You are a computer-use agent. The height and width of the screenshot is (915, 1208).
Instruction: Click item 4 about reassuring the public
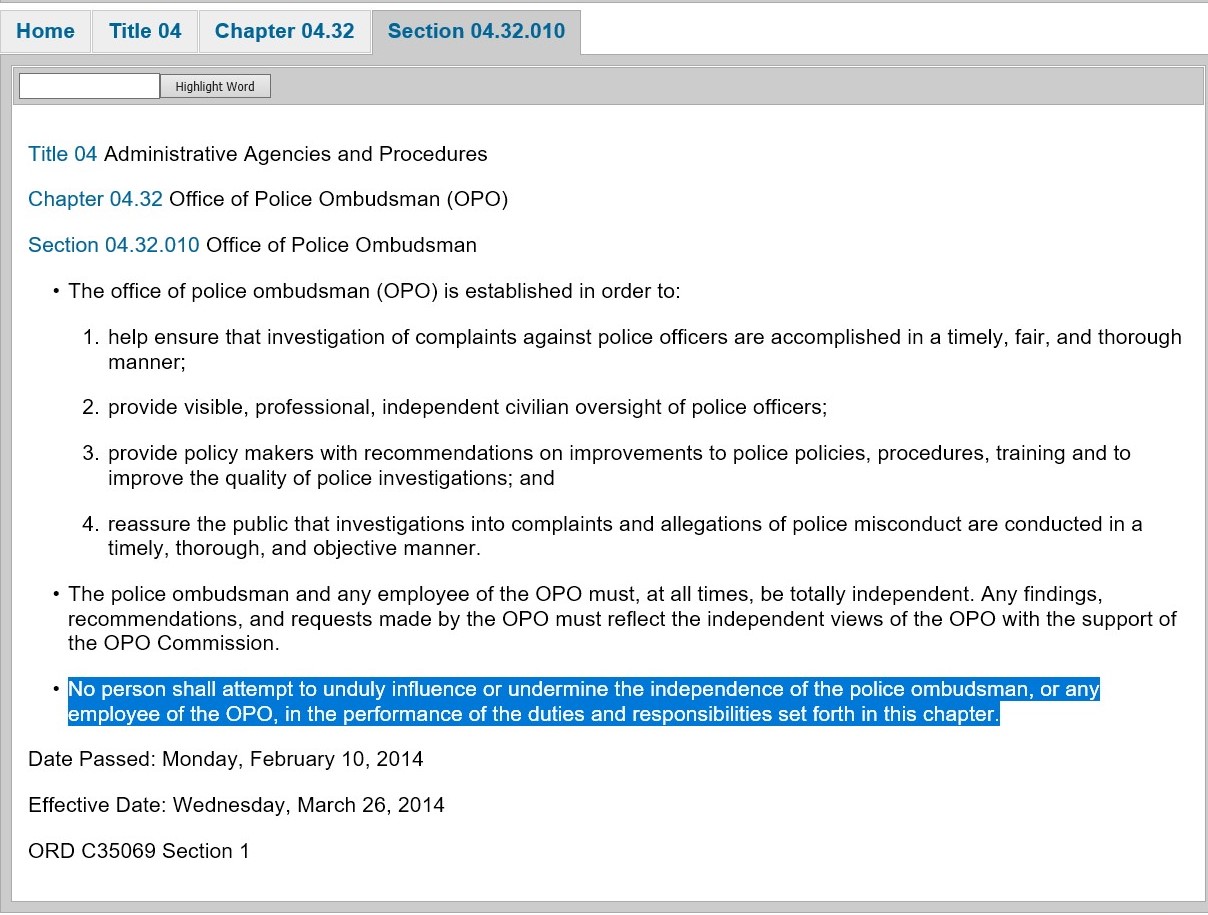pyautogui.click(x=625, y=536)
